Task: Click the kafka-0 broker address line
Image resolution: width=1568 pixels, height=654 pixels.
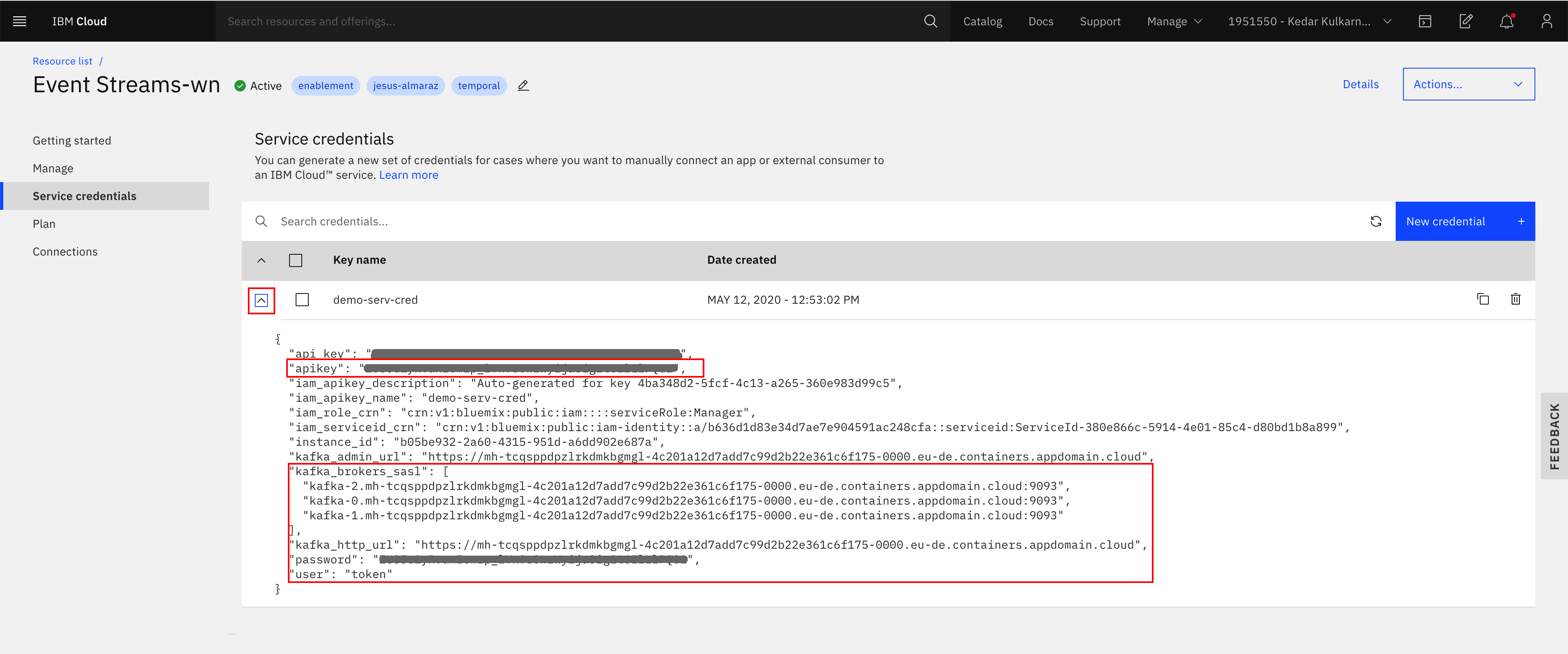Action: (x=686, y=501)
